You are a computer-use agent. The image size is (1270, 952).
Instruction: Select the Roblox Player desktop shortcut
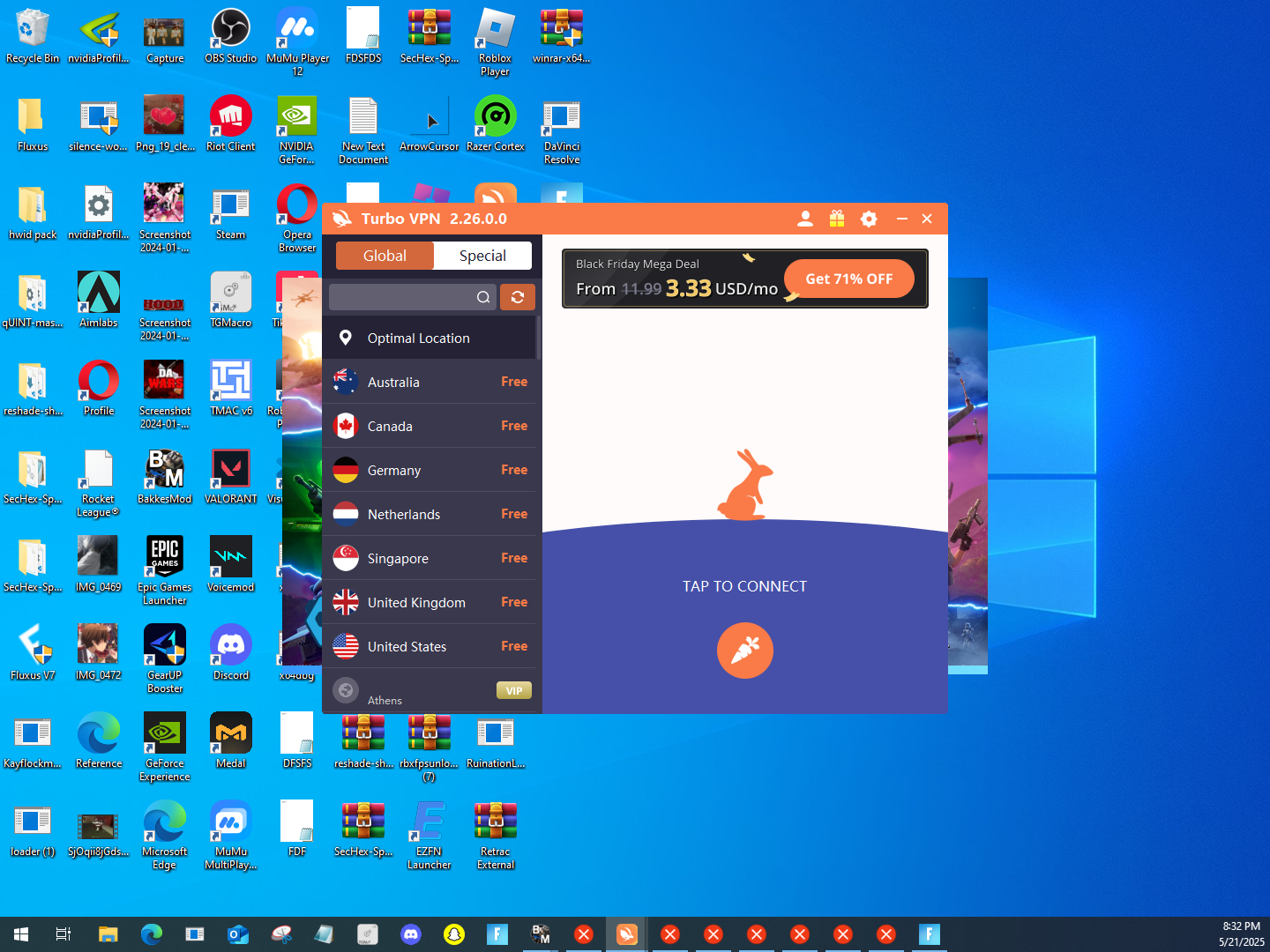pyautogui.click(x=495, y=42)
